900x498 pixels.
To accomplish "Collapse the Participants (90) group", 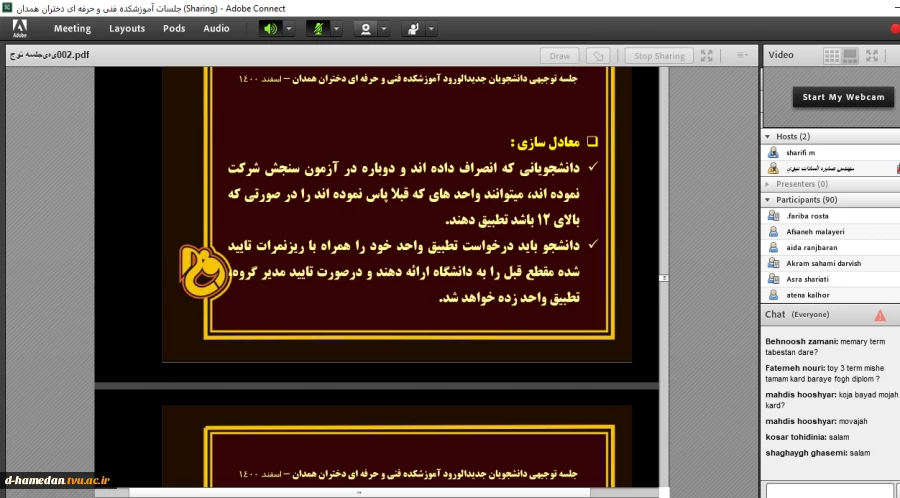I will coord(767,200).
